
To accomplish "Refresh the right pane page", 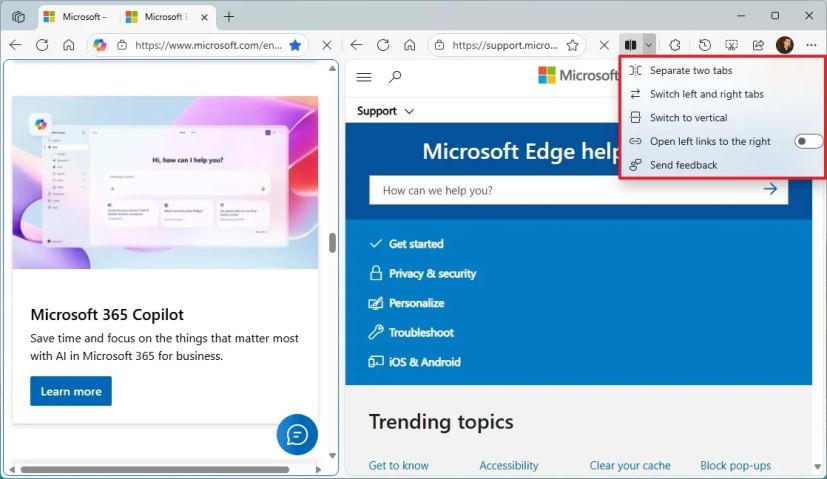I will 383,45.
